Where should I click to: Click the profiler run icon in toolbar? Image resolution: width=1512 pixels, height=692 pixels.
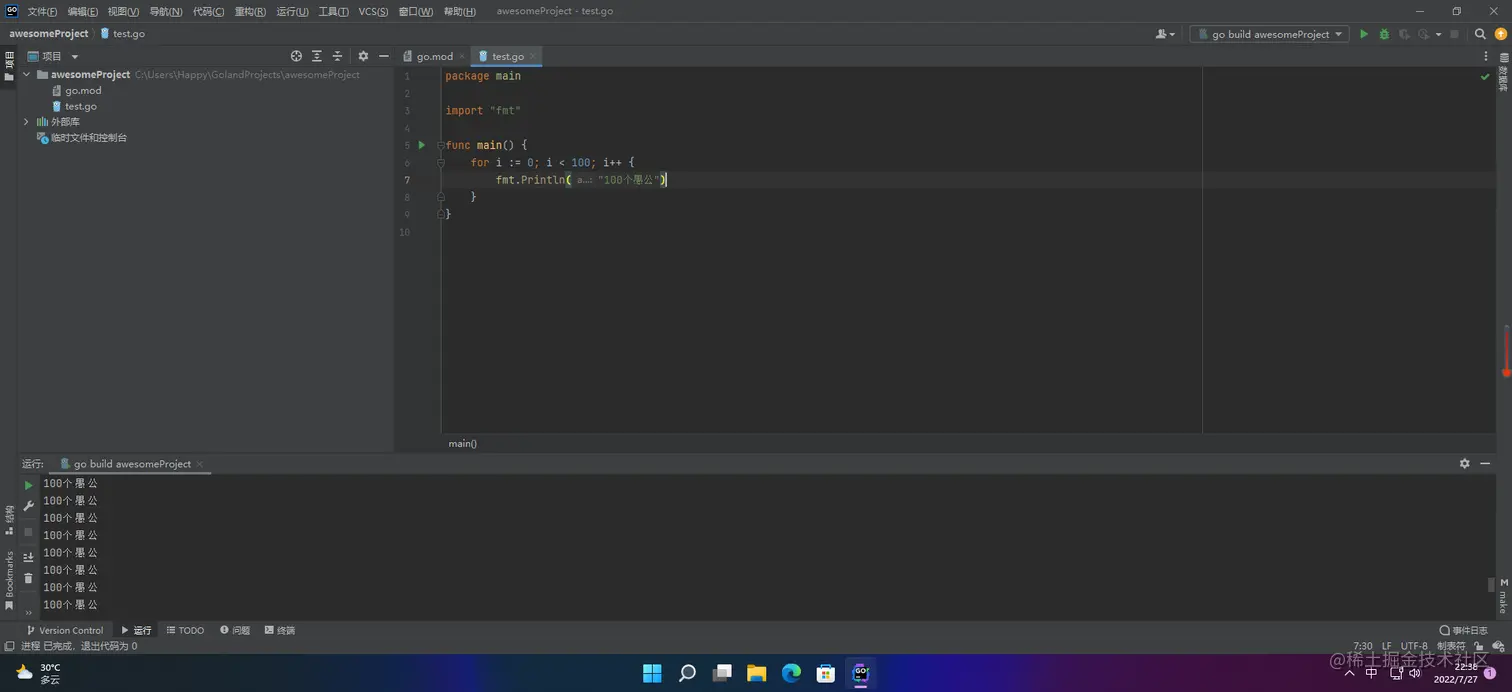[x=1423, y=34]
